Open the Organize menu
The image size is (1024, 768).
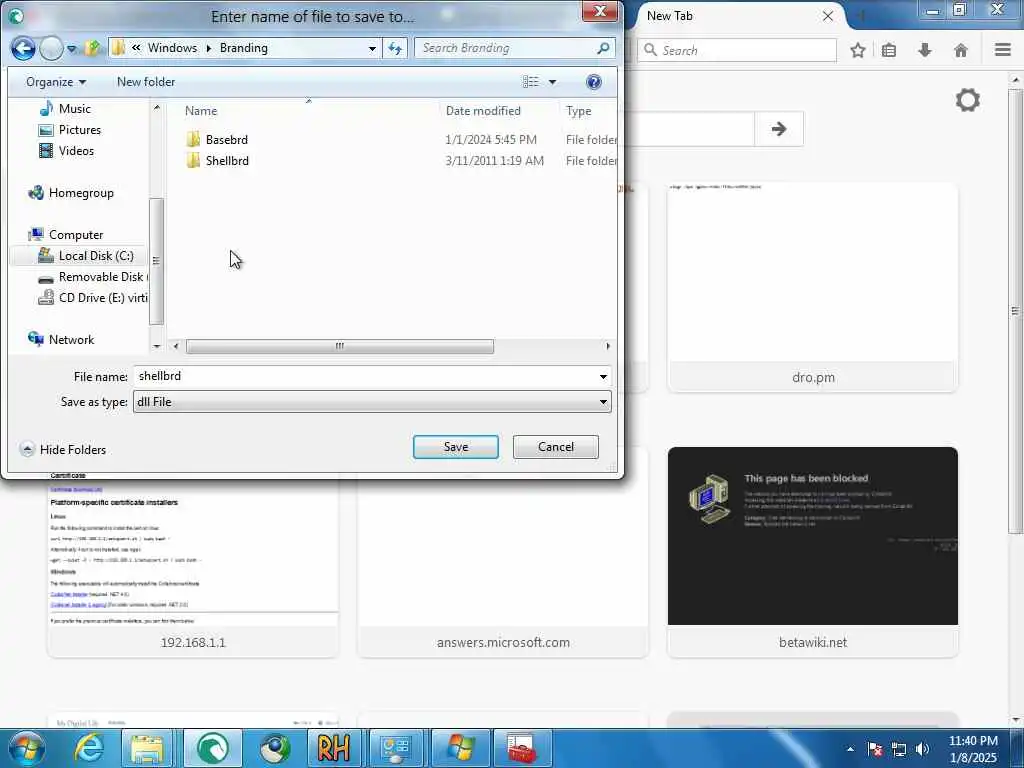click(x=56, y=82)
